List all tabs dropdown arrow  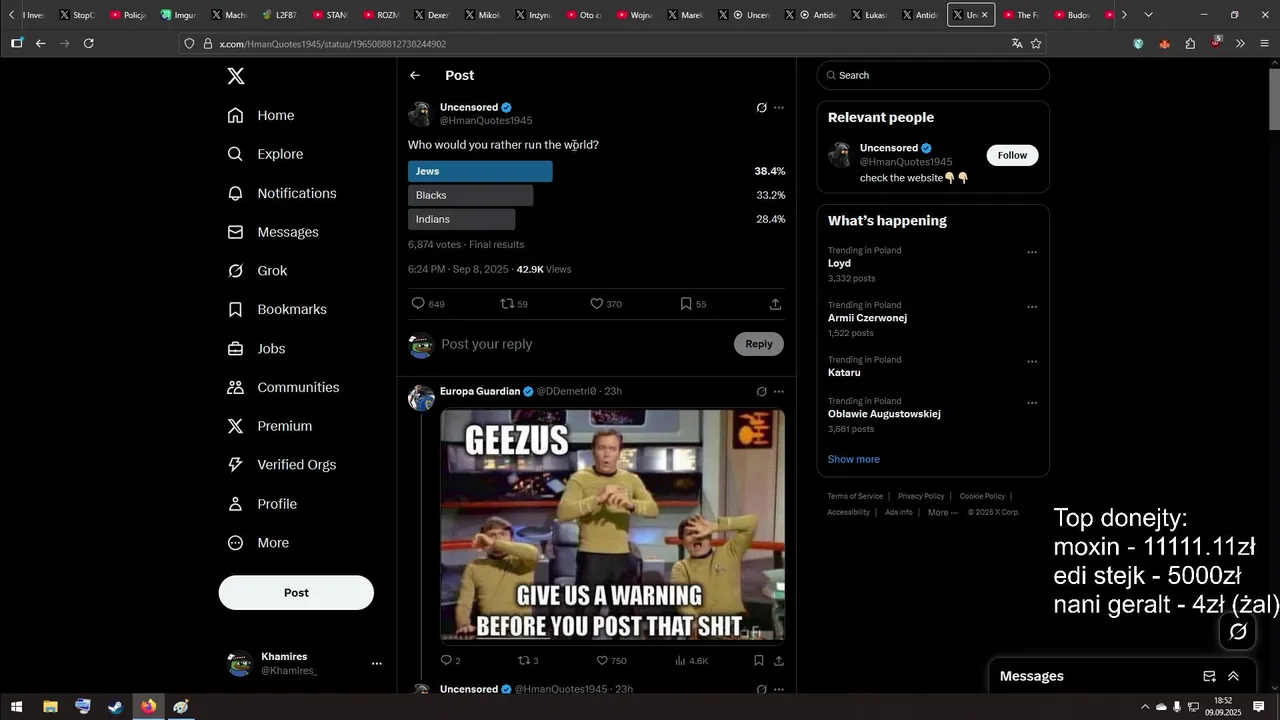coord(1148,15)
